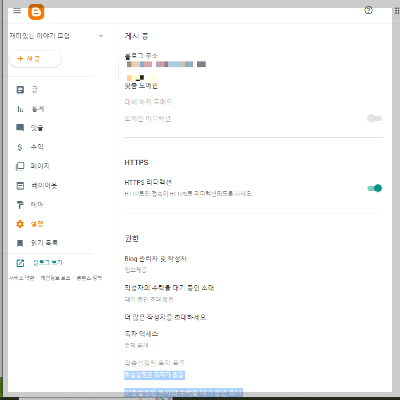
Task: Click the Pages (페이지) icon
Action: [20, 166]
